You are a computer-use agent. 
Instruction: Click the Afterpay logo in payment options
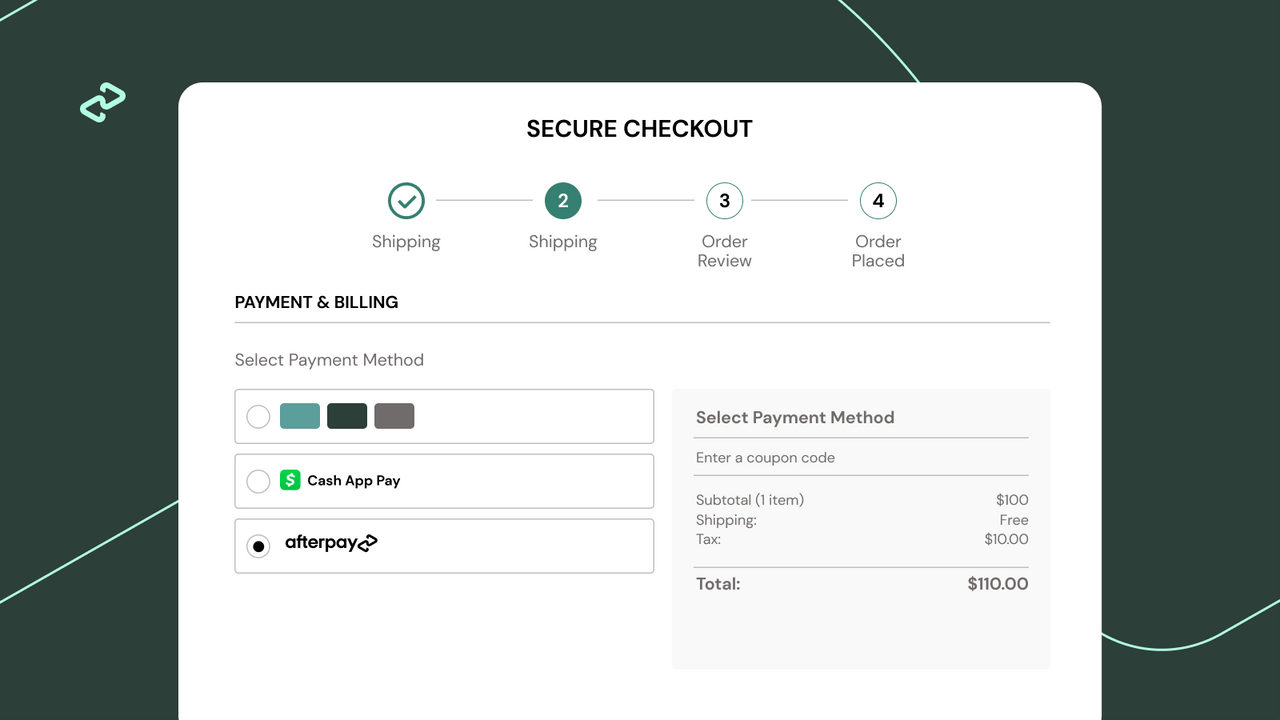[x=333, y=545]
